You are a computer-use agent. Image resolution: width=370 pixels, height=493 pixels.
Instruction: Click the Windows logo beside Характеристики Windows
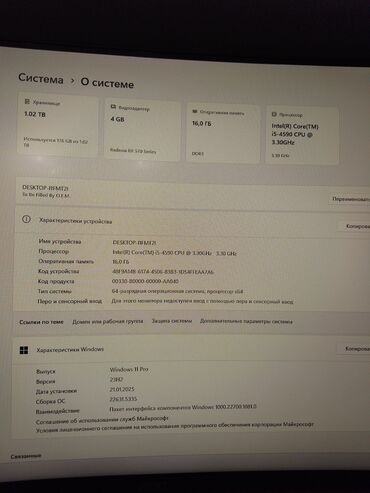[x=24, y=350]
